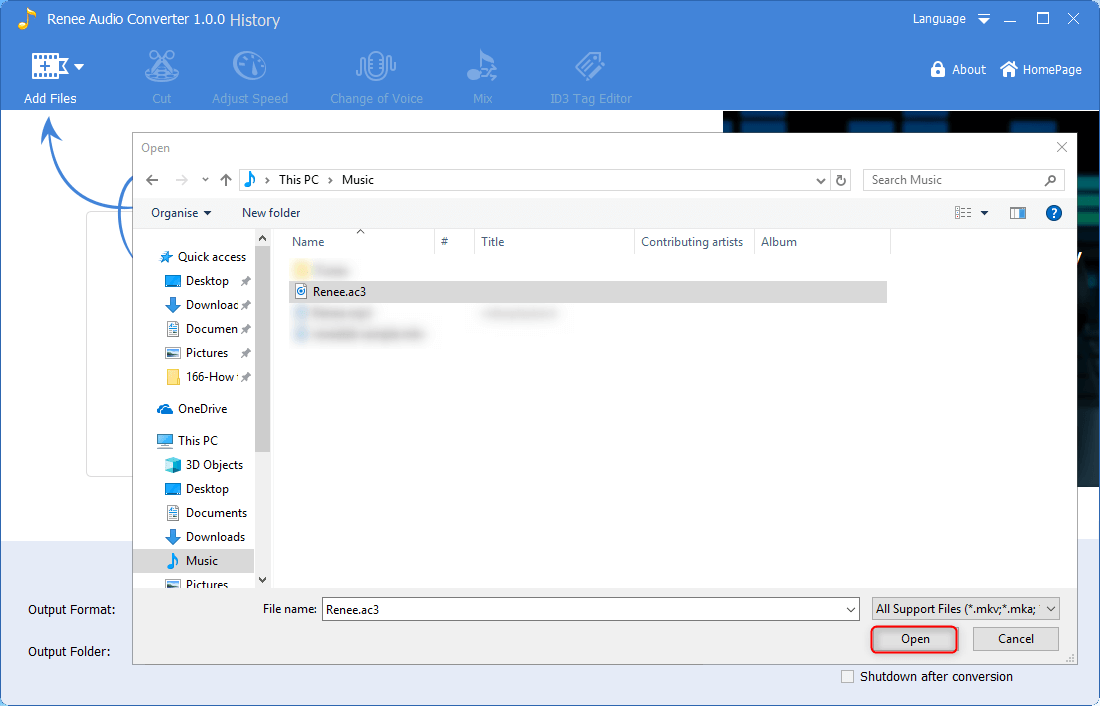Click navigation pane scroll up arrow
Screen dimensions: 1100x706
262,239
